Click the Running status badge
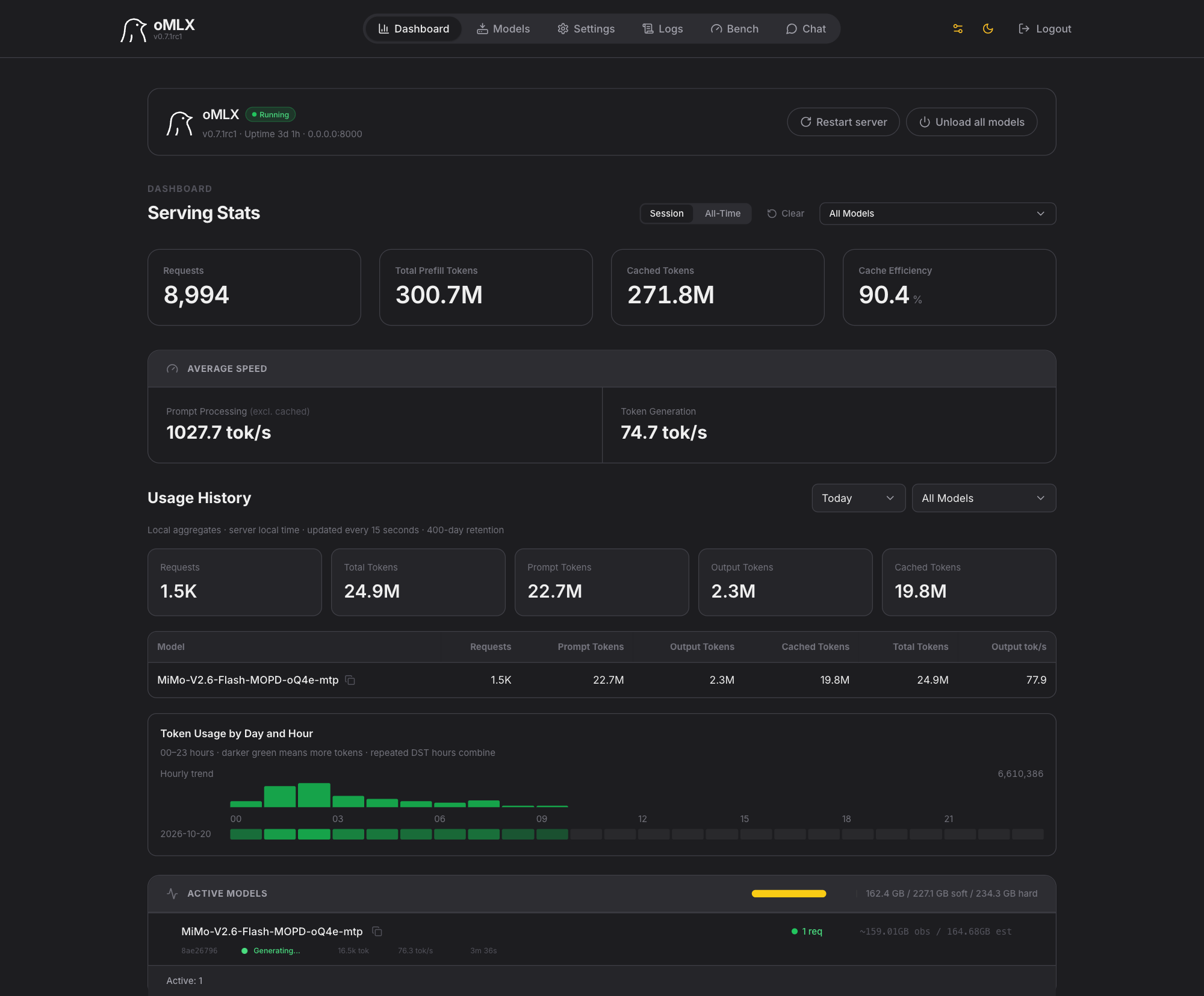 [270, 114]
